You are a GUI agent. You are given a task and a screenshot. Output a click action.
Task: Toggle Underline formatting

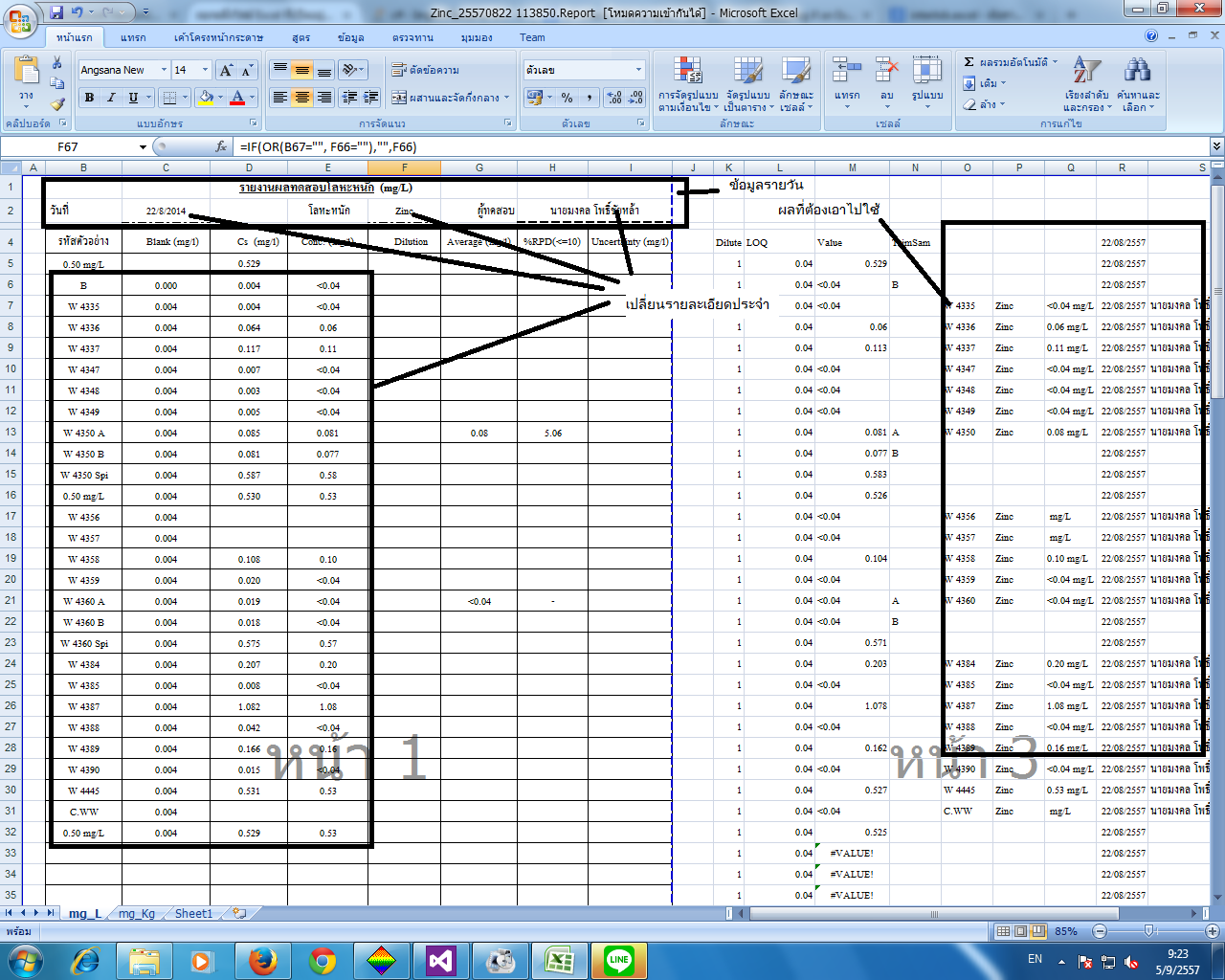133,98
